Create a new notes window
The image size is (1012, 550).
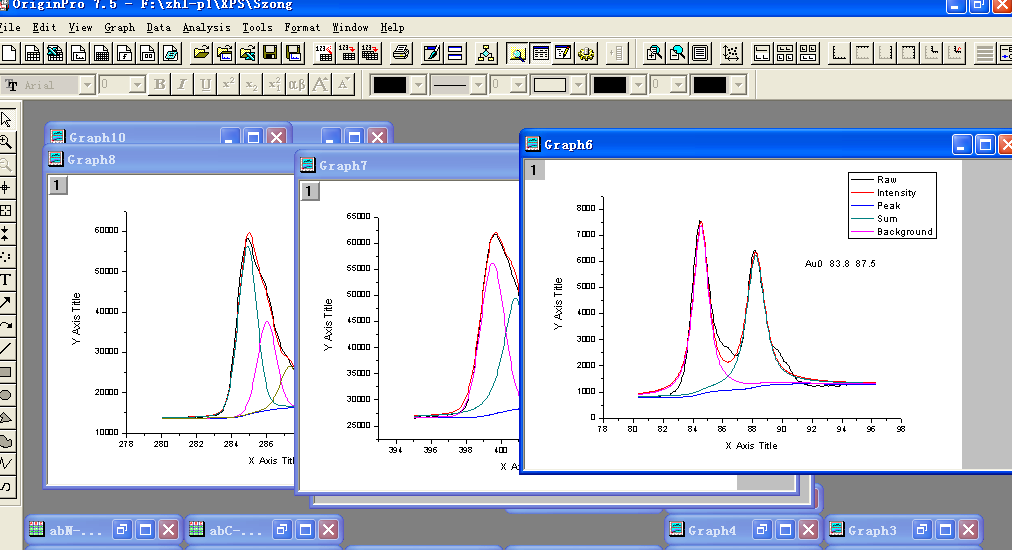(171, 53)
